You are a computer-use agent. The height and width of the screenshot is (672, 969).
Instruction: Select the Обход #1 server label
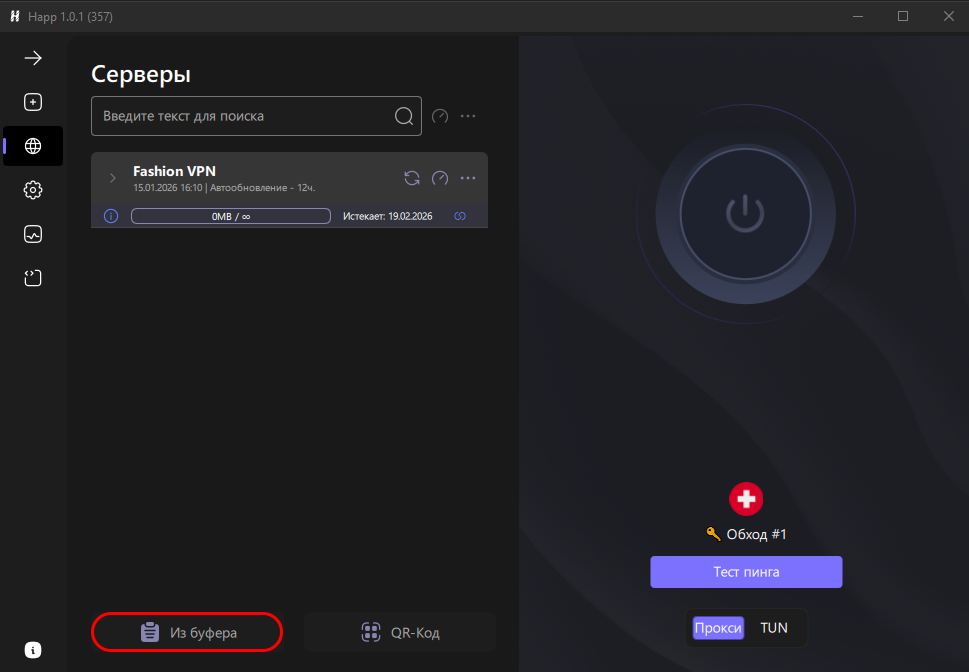click(747, 534)
